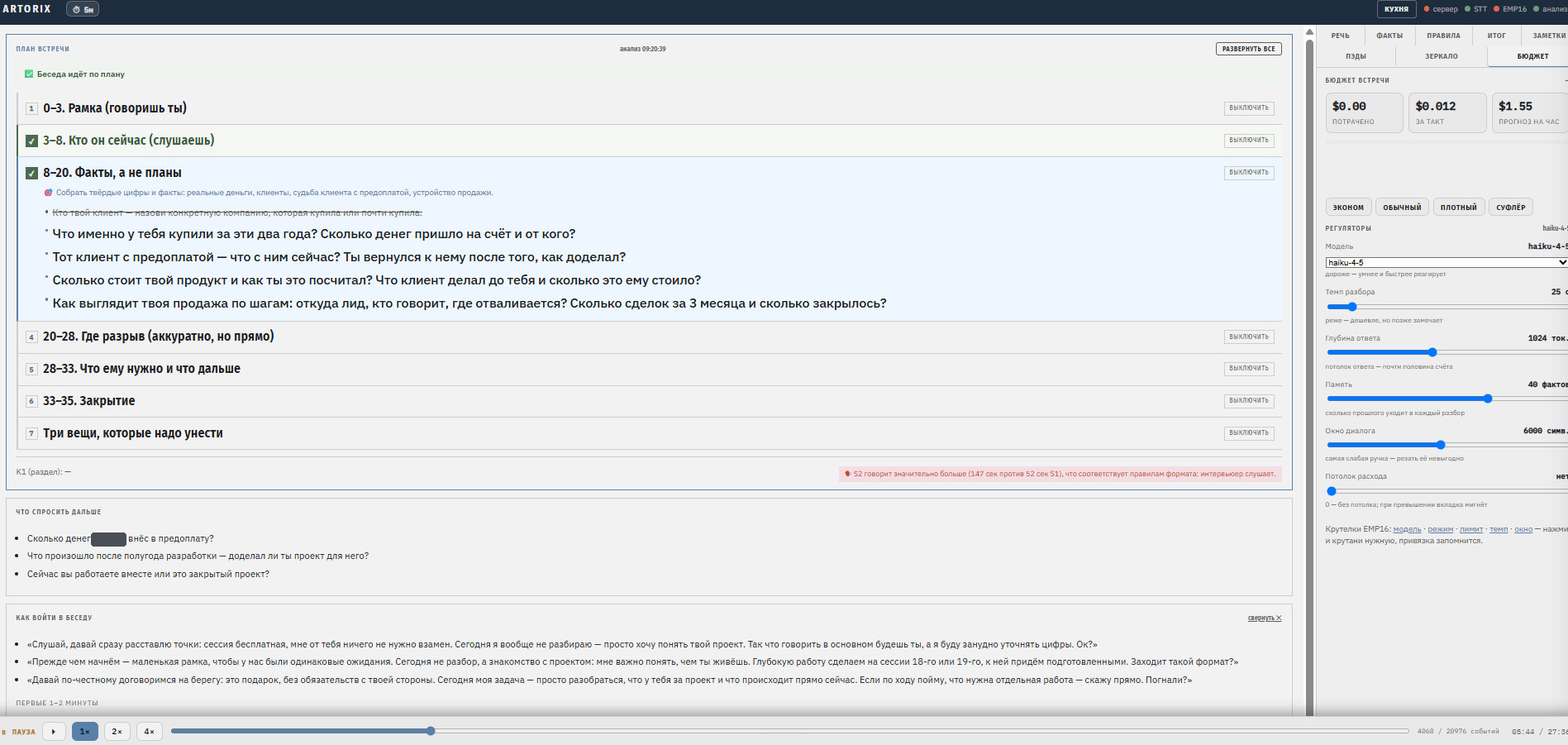The width and height of the screenshot is (1568, 745).
Task: Select the Эконом budget preset
Action: click(1348, 208)
